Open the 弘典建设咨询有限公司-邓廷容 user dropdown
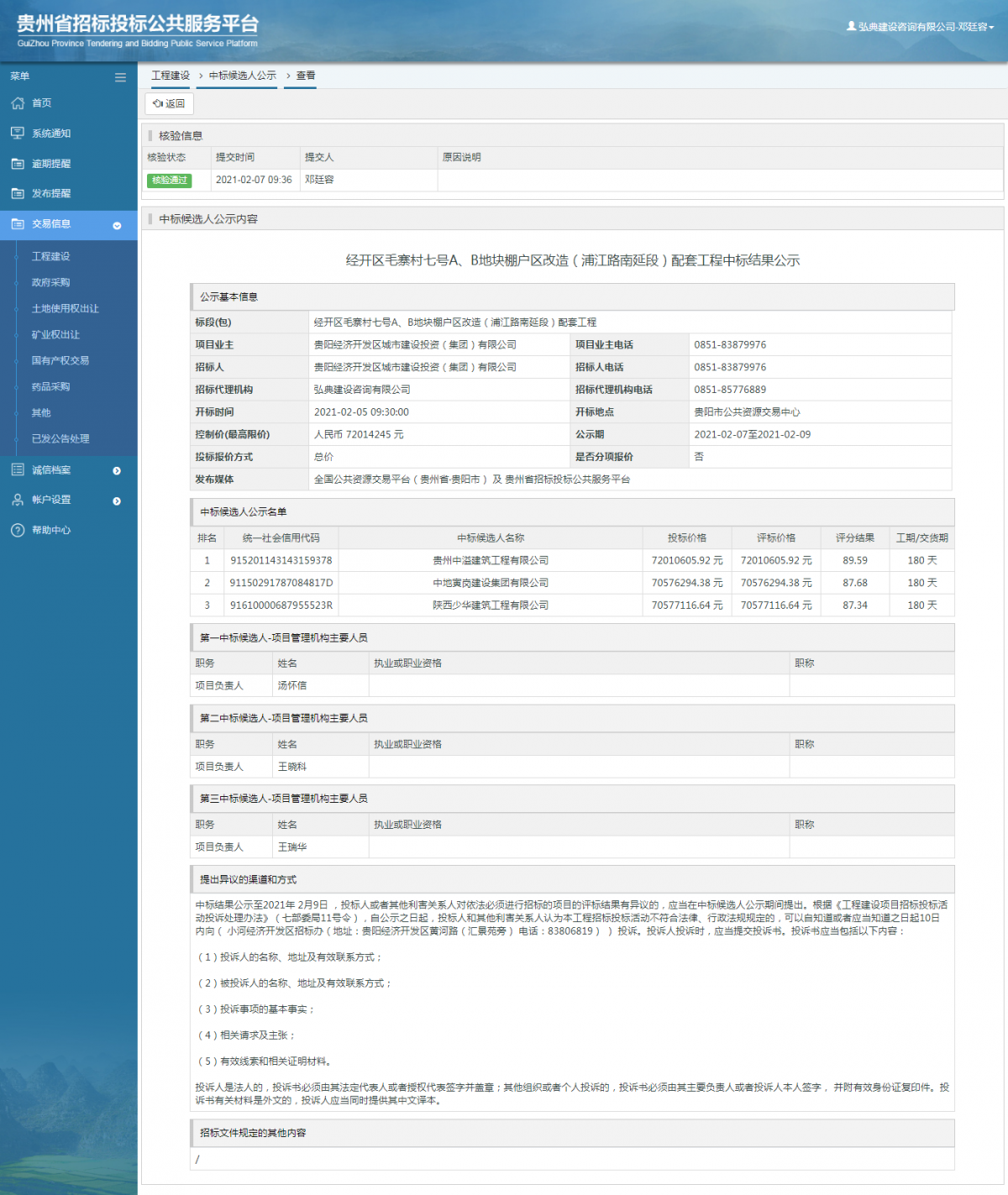The width and height of the screenshot is (1008, 1195). (921, 27)
